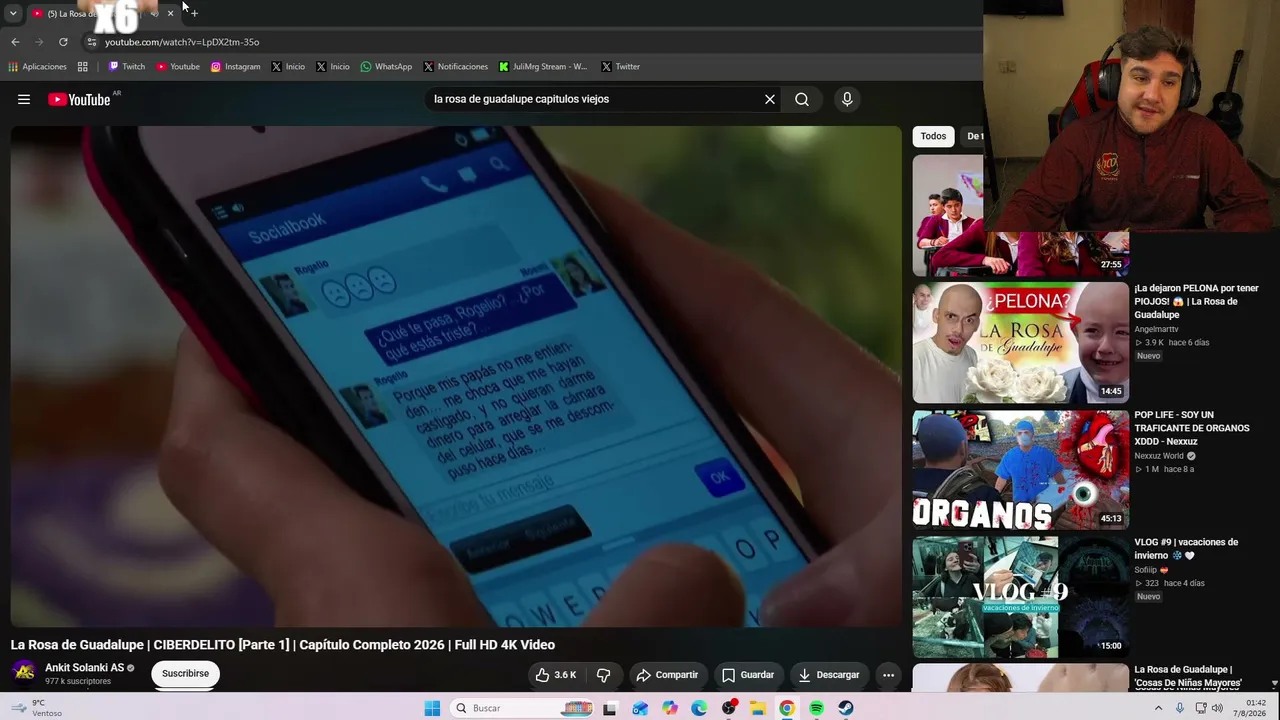The width and height of the screenshot is (1280, 720).
Task: Click the Windows taskbar Buscar search box
Action: coord(520,708)
